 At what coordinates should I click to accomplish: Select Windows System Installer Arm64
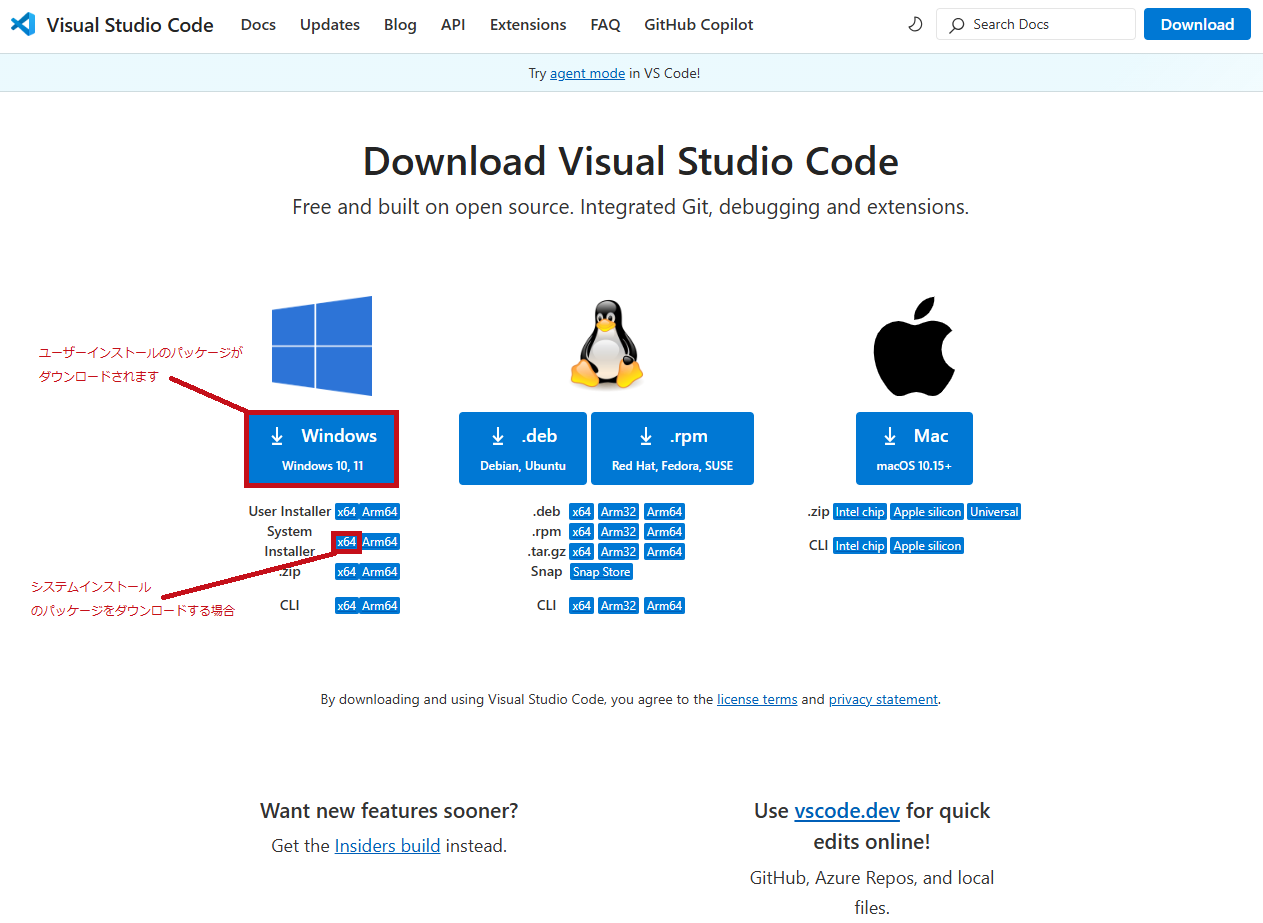pos(380,542)
